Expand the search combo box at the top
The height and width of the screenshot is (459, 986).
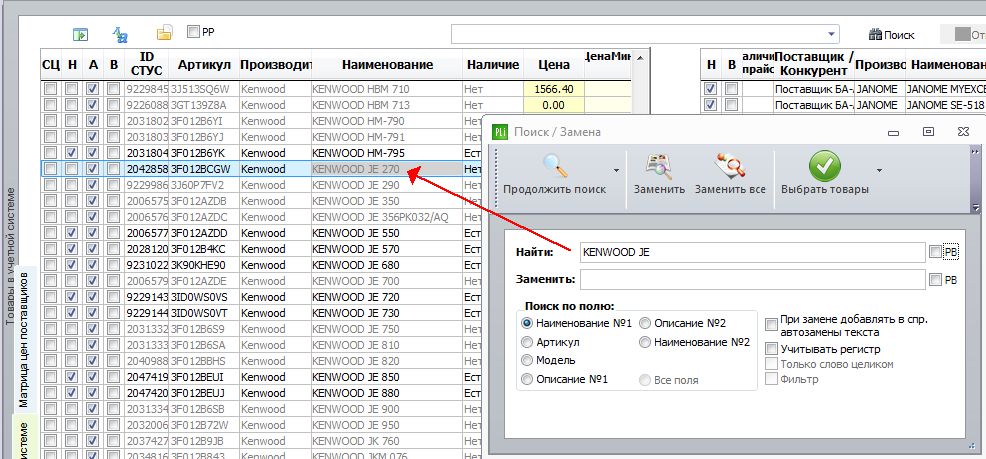point(832,35)
